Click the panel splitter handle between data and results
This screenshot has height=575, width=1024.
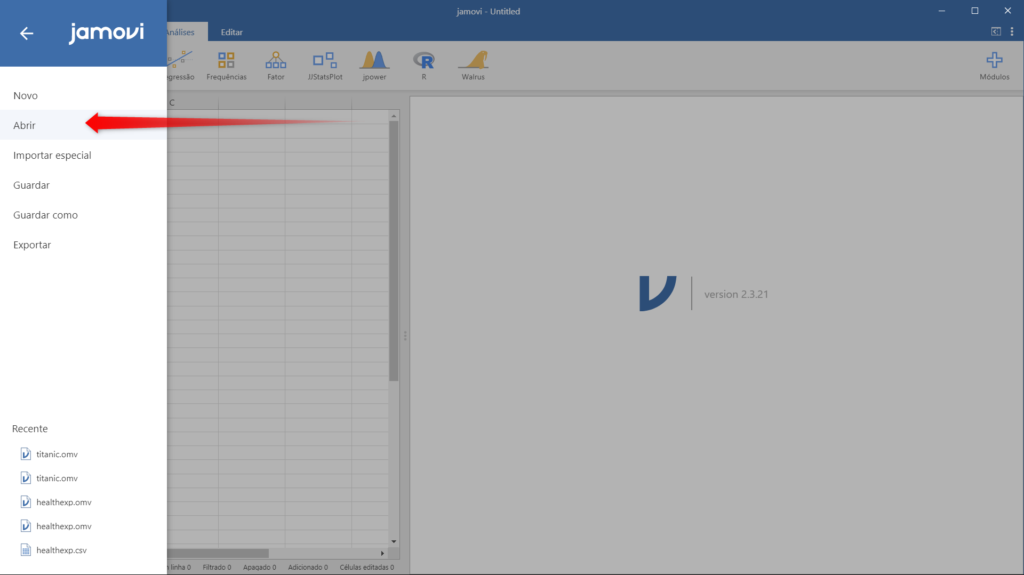405,336
